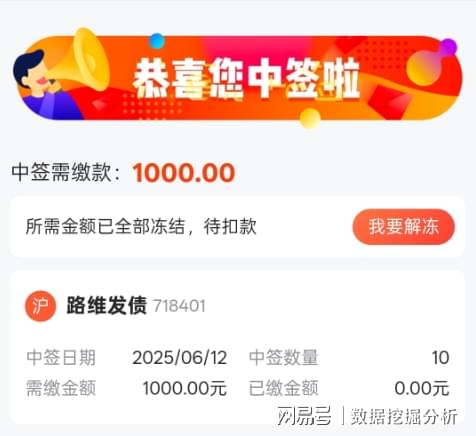Click the orange 沪 exchange icon
This screenshot has width=476, height=436.
pos(41,306)
